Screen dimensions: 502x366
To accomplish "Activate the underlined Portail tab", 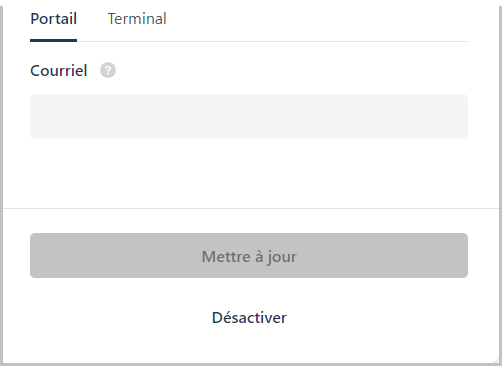I will 54,19.
